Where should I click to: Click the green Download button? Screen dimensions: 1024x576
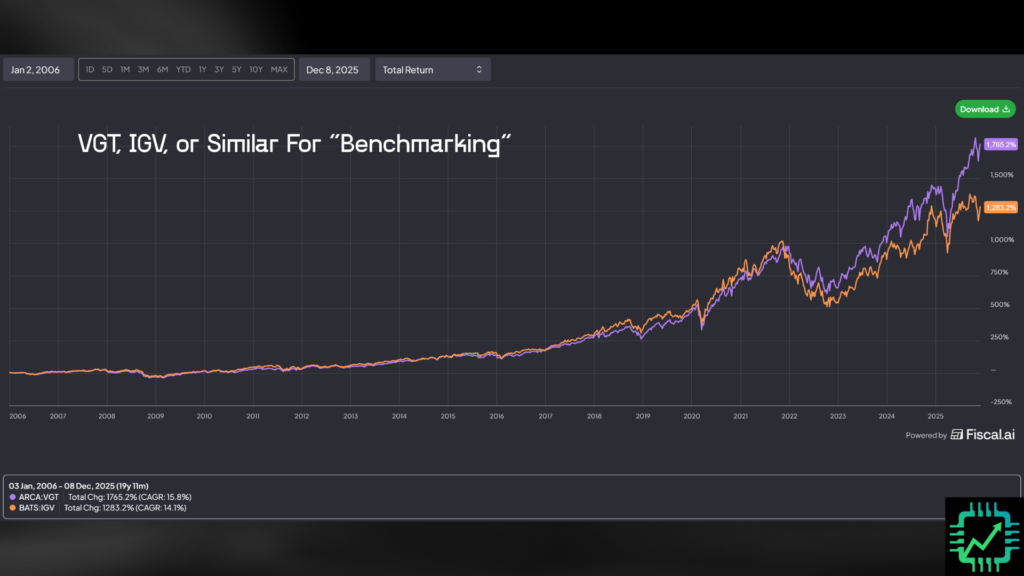click(984, 109)
